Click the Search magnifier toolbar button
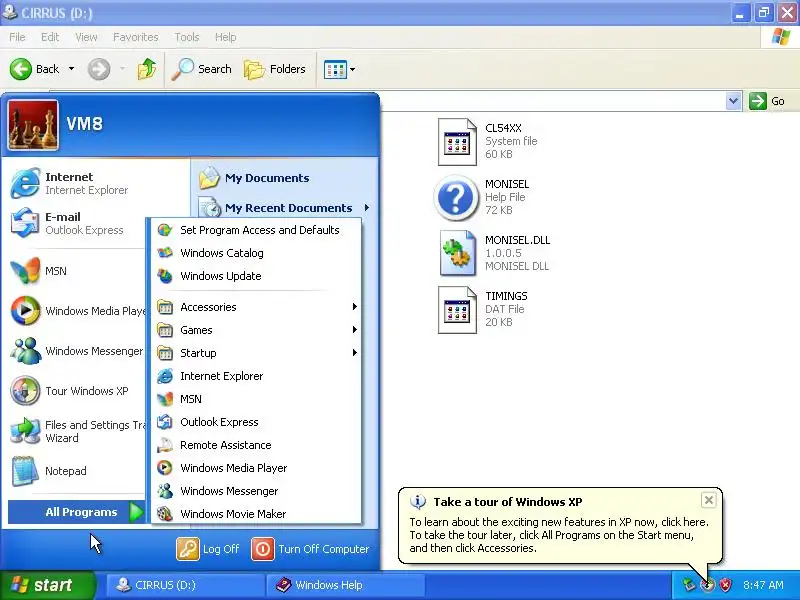Screen dimensions: 800x600 tap(202, 69)
